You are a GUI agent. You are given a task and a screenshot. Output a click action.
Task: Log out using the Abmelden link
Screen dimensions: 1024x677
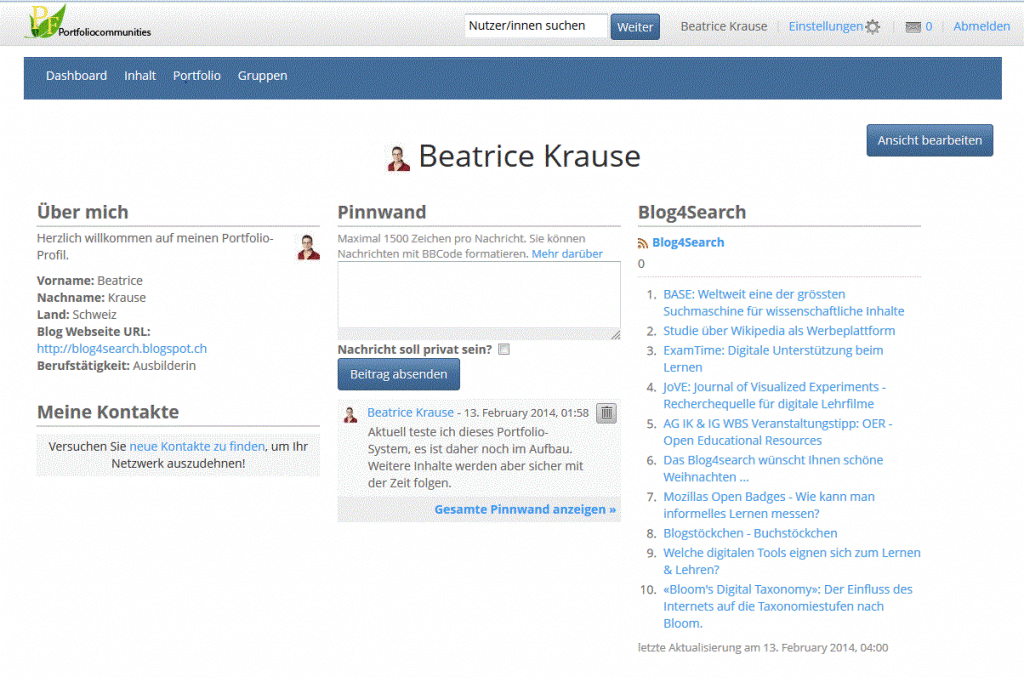pyautogui.click(x=982, y=27)
